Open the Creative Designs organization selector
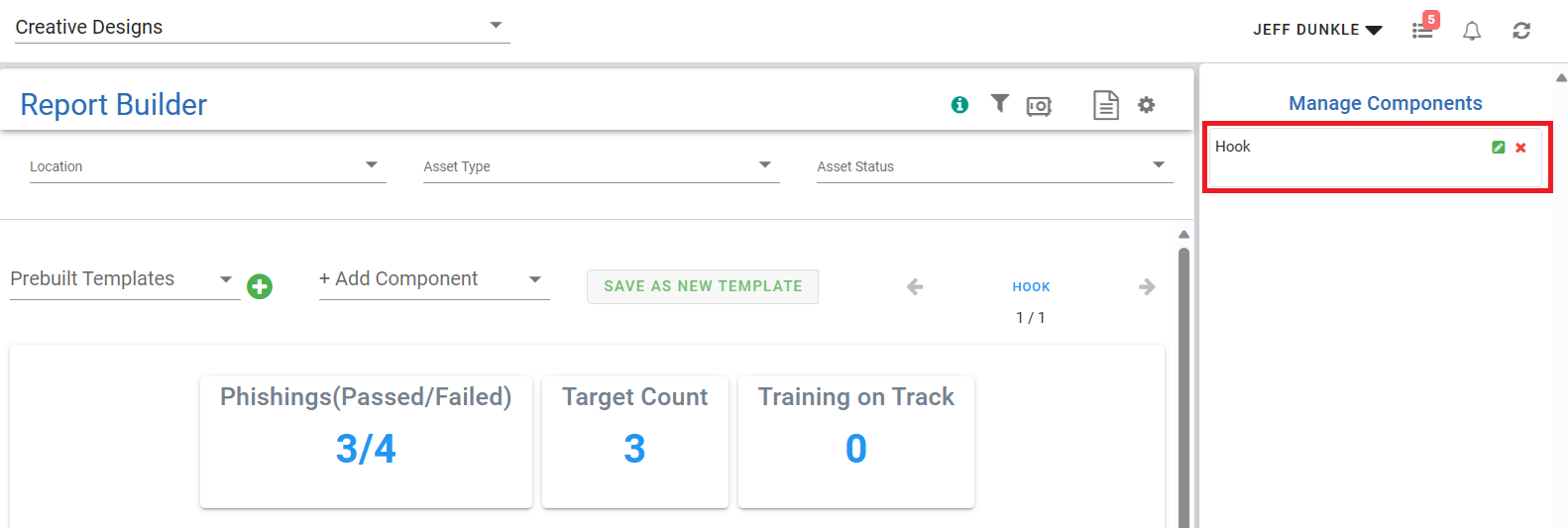 [262, 27]
